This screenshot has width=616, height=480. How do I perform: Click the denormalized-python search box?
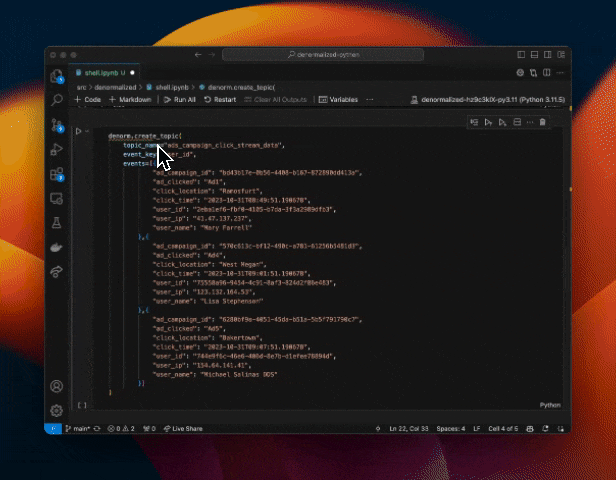323,55
